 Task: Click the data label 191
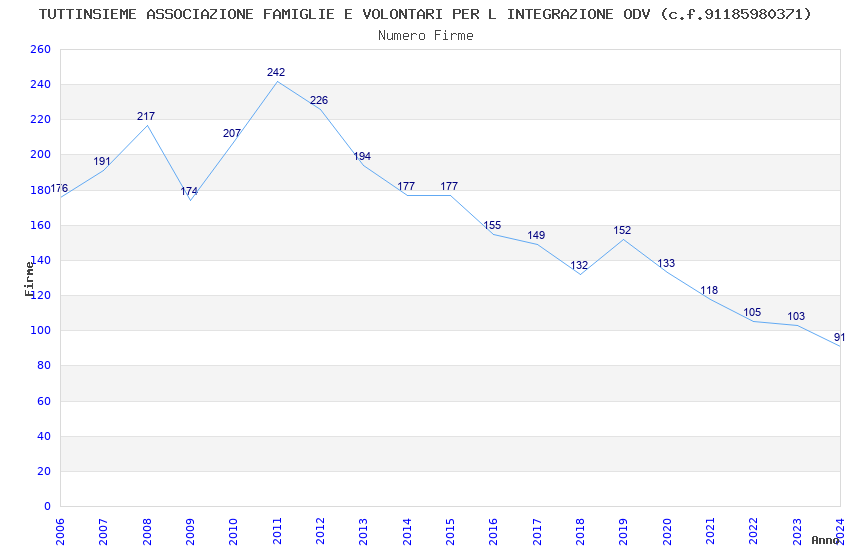(x=102, y=161)
